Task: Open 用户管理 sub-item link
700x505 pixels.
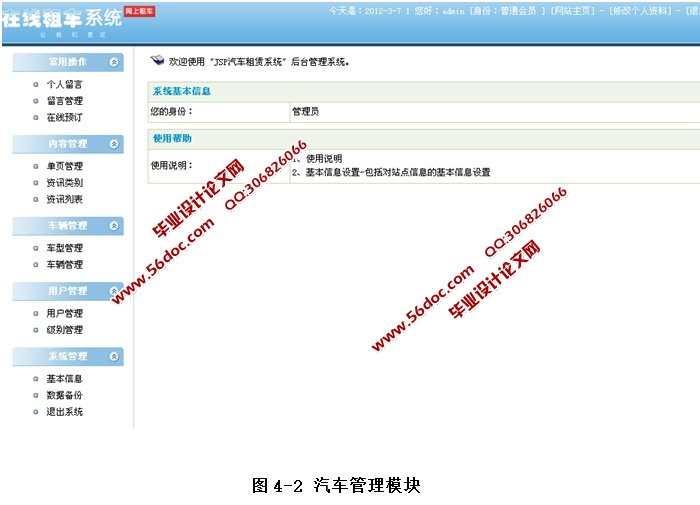Action: (x=64, y=313)
